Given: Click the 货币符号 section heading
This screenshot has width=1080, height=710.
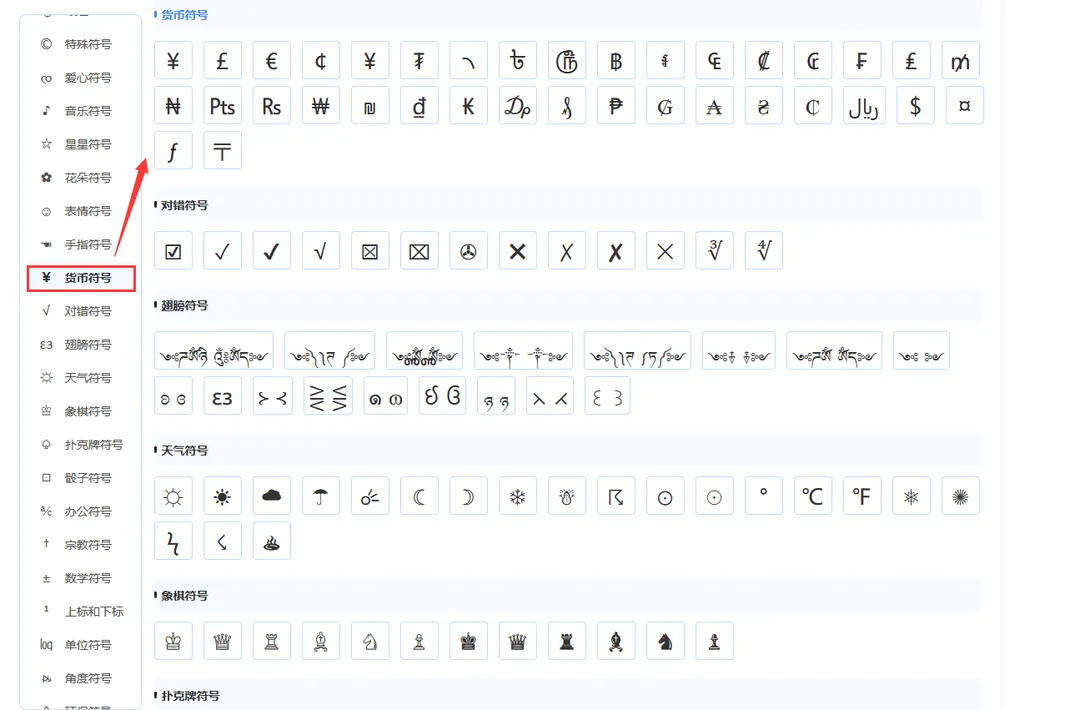Looking at the screenshot, I should (x=184, y=14).
